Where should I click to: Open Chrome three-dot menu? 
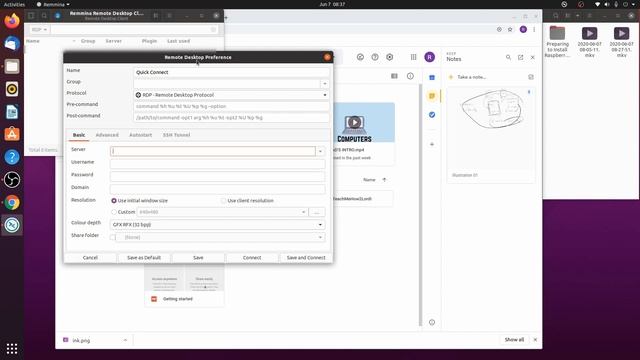pos(534,29)
